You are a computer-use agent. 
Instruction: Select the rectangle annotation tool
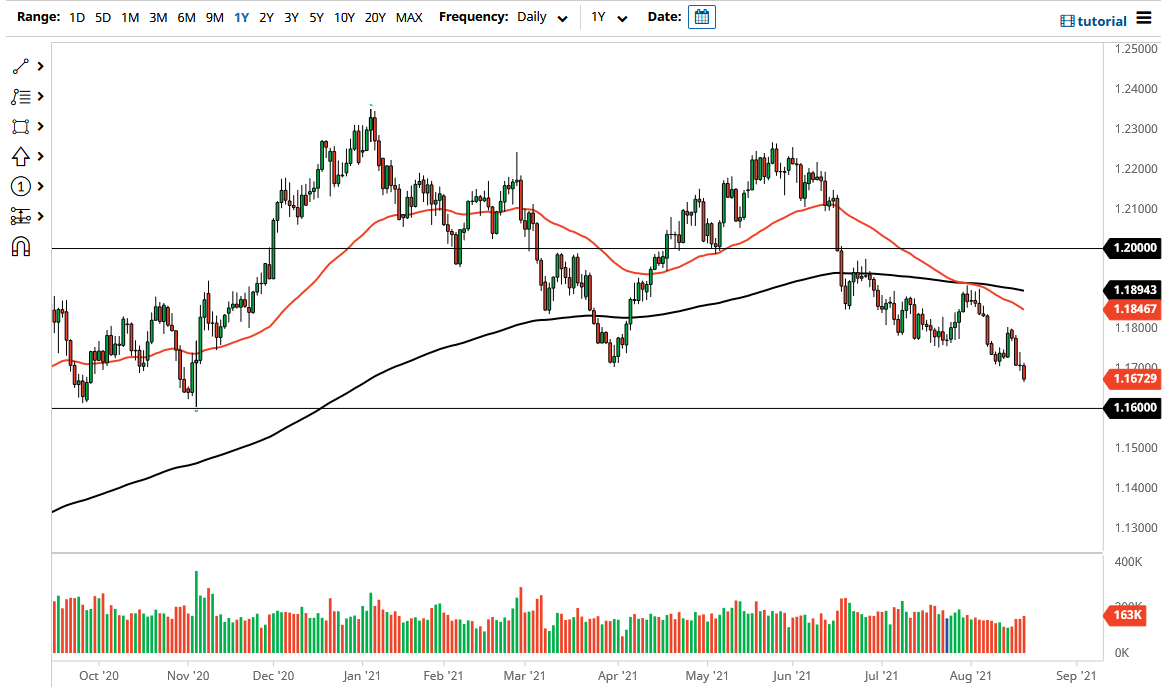[19, 126]
